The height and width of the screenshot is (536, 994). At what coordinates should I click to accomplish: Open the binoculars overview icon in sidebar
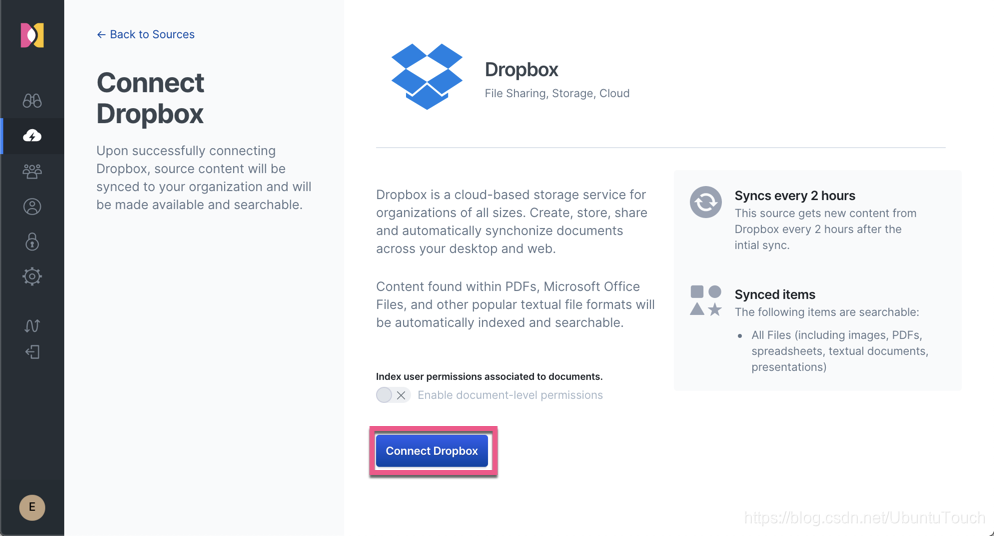(32, 101)
